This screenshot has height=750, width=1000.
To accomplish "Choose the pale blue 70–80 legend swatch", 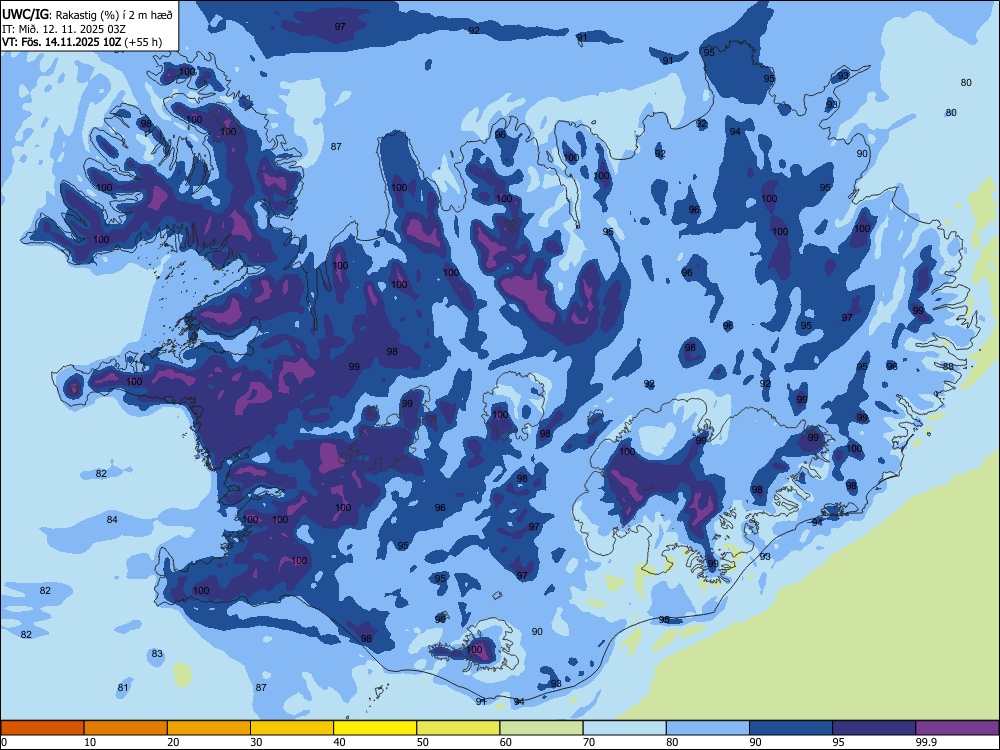I will click(624, 728).
